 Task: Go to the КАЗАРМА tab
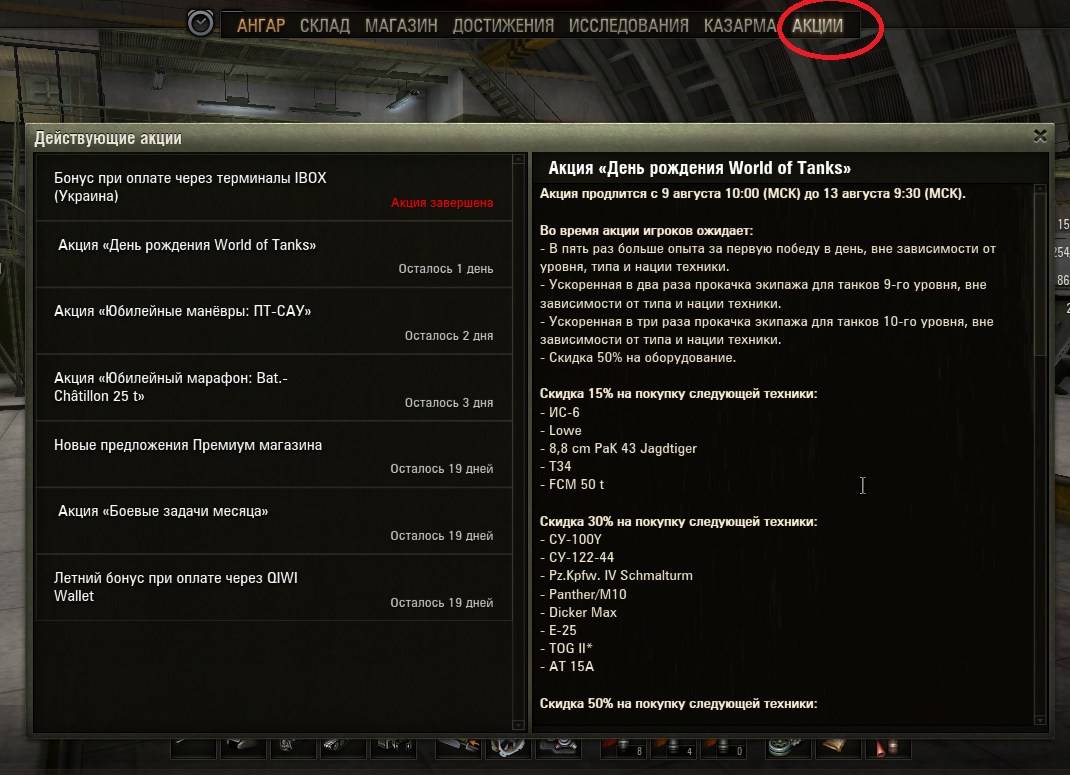pos(740,26)
